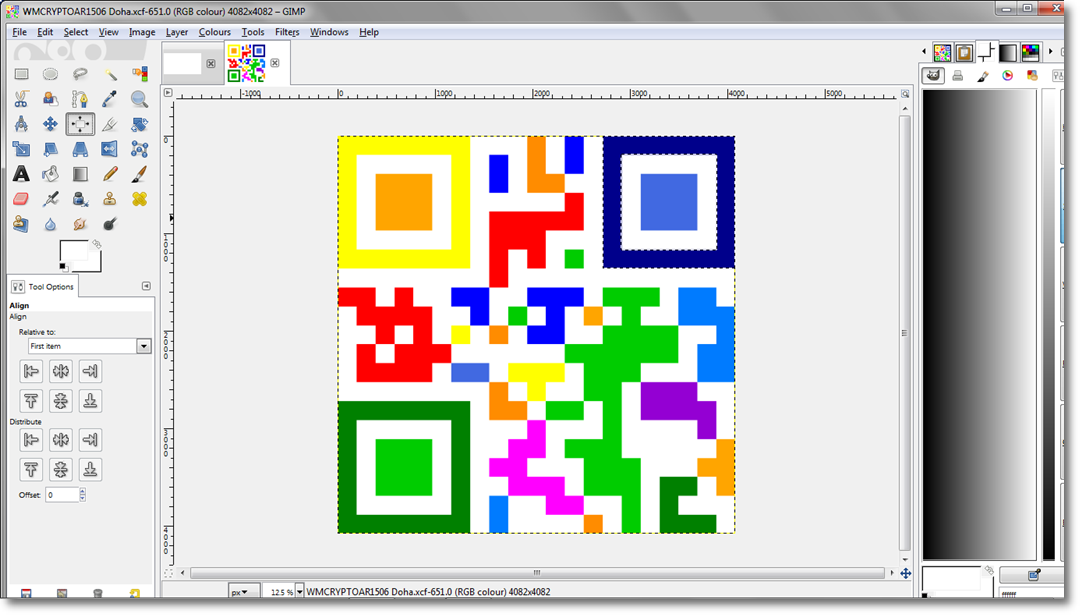Align vertical middle of target
The height and width of the screenshot is (615, 1080).
pos(61,401)
